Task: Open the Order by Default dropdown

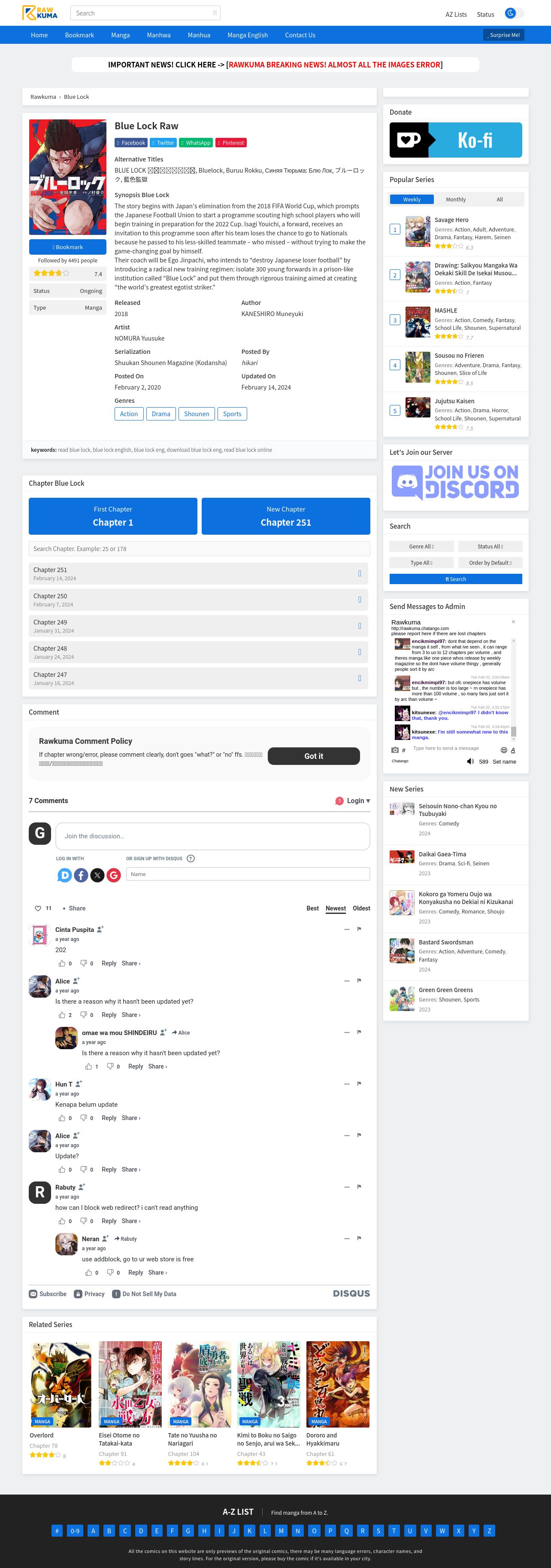Action: 490,563
